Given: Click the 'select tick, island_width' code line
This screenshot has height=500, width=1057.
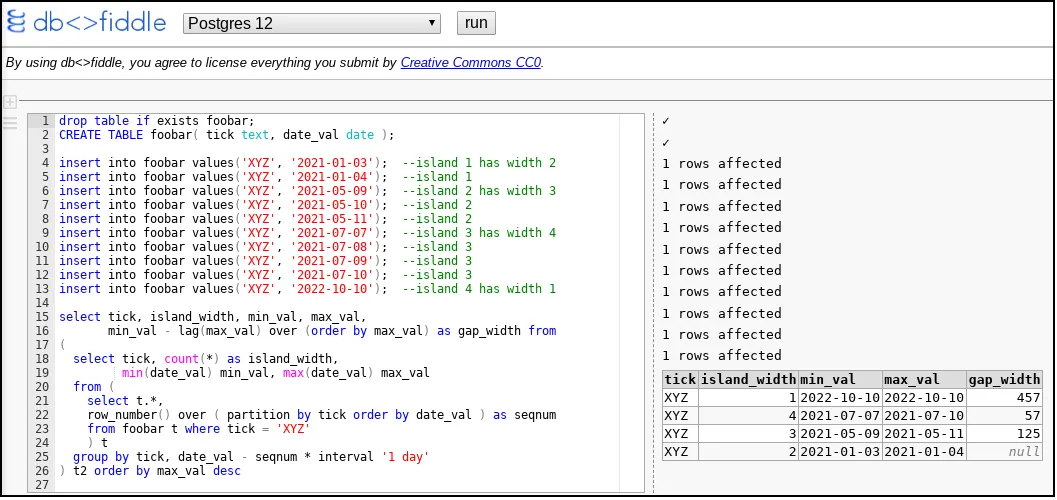Looking at the screenshot, I should click(212, 317).
